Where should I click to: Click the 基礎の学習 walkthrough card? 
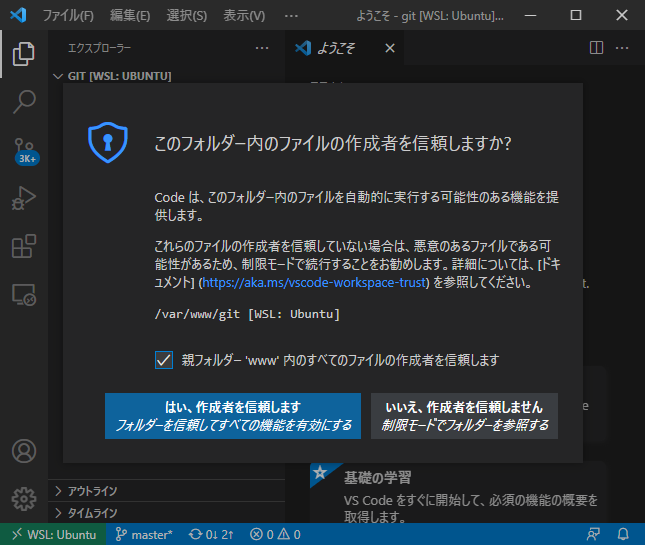click(x=457, y=493)
